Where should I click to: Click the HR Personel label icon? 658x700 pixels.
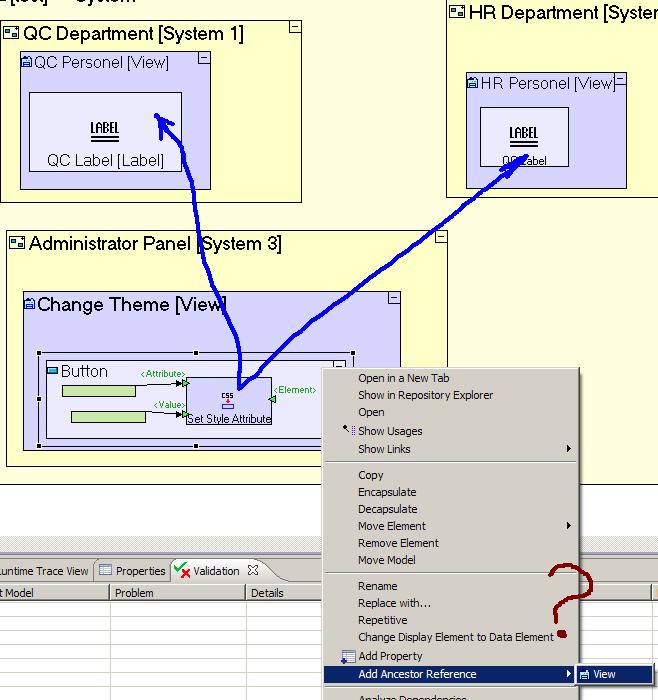pyautogui.click(x=523, y=135)
